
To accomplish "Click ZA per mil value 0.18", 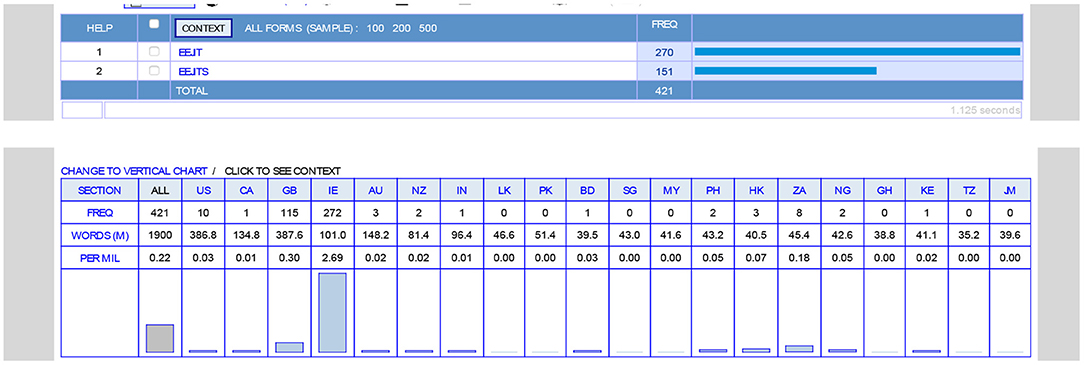I will click(798, 257).
